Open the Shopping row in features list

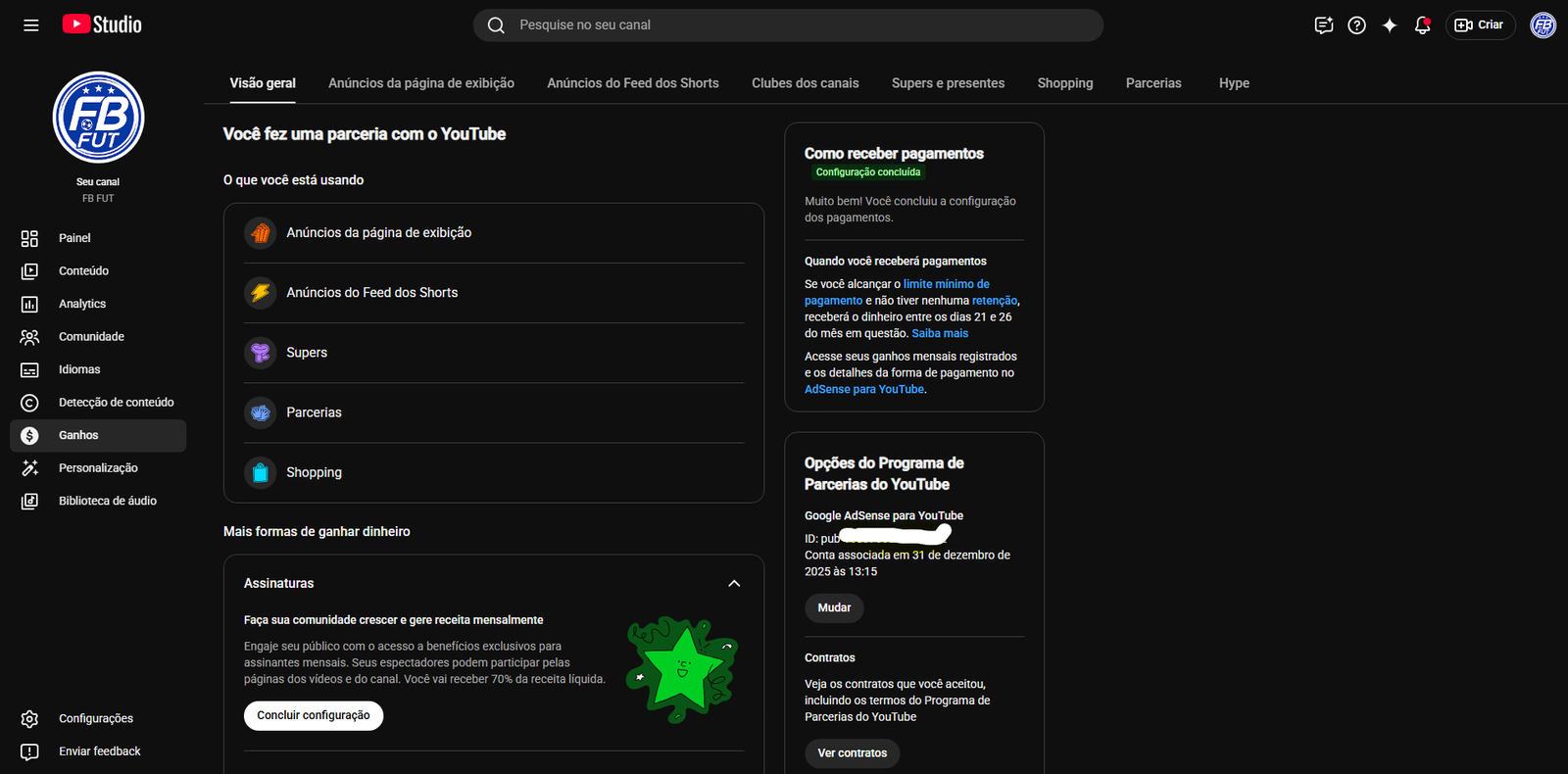point(494,472)
